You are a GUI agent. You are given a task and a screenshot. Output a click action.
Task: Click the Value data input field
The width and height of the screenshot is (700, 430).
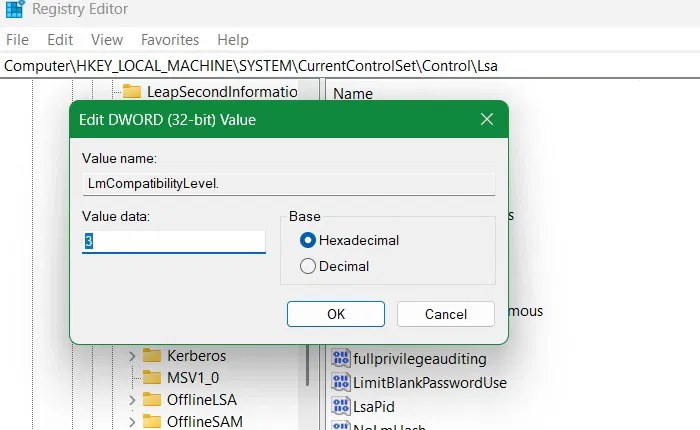click(x=174, y=242)
